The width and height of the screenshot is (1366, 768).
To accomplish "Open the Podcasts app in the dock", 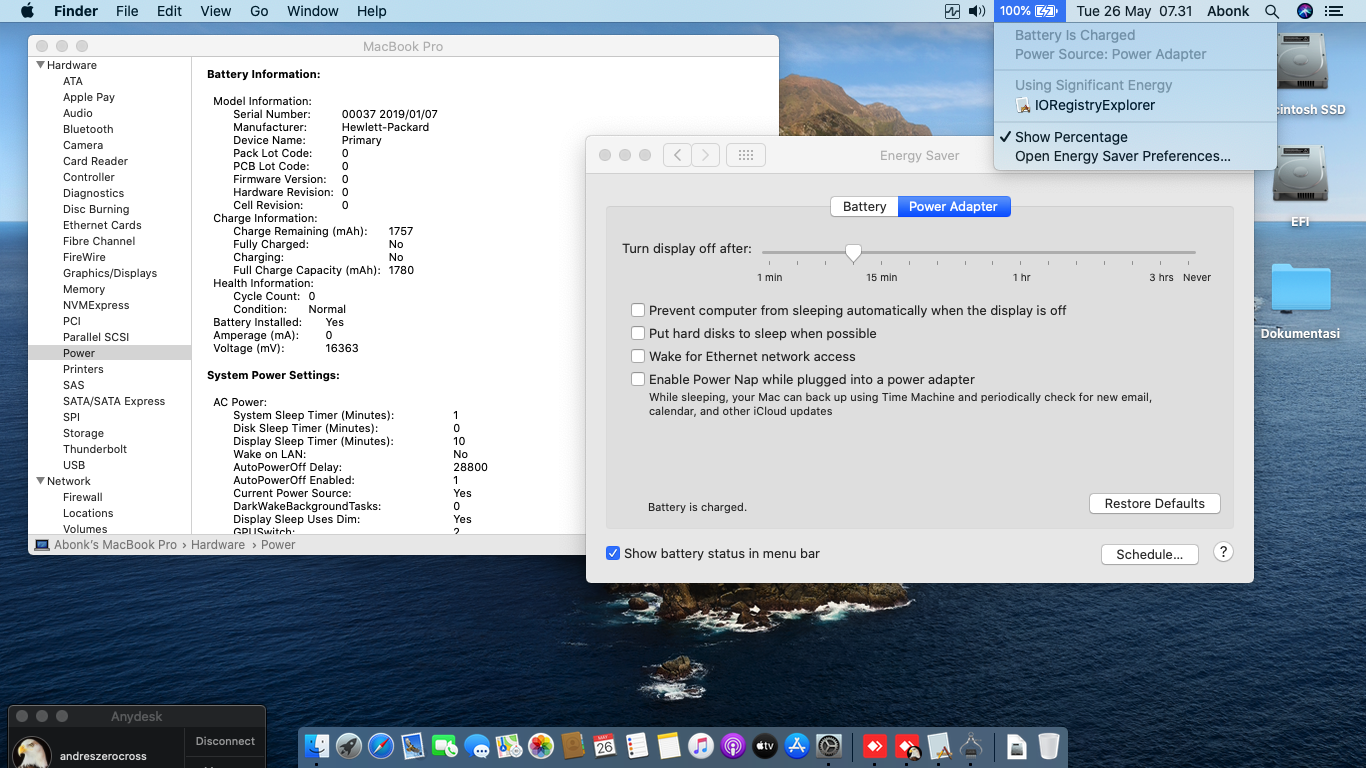I will (x=732, y=746).
